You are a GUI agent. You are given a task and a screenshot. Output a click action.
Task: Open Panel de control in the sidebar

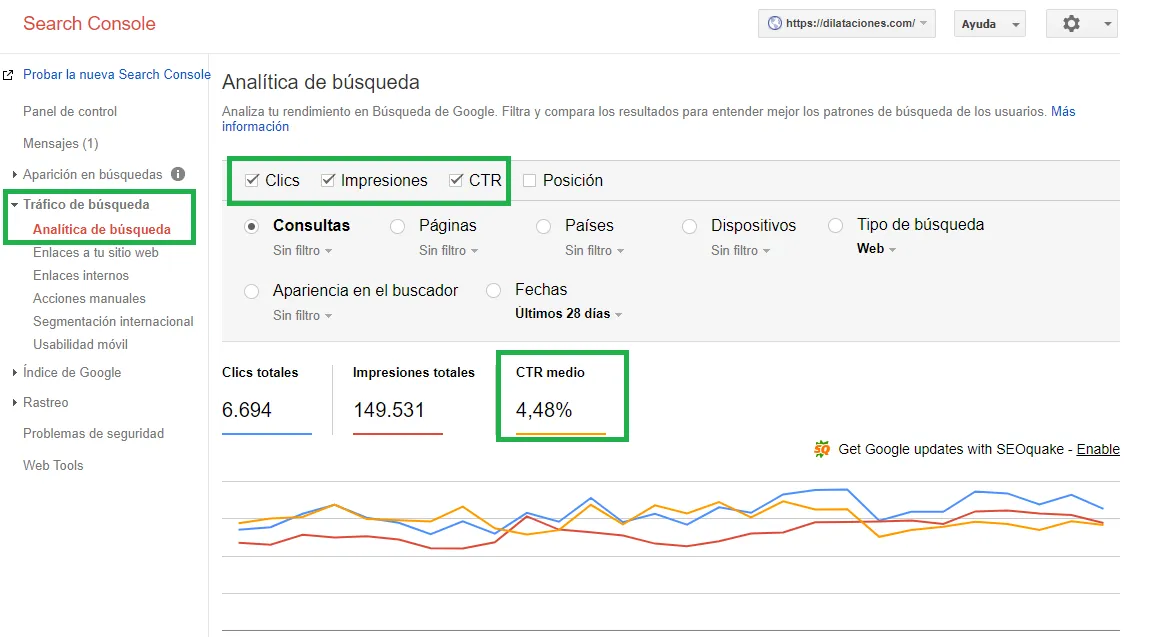[70, 111]
